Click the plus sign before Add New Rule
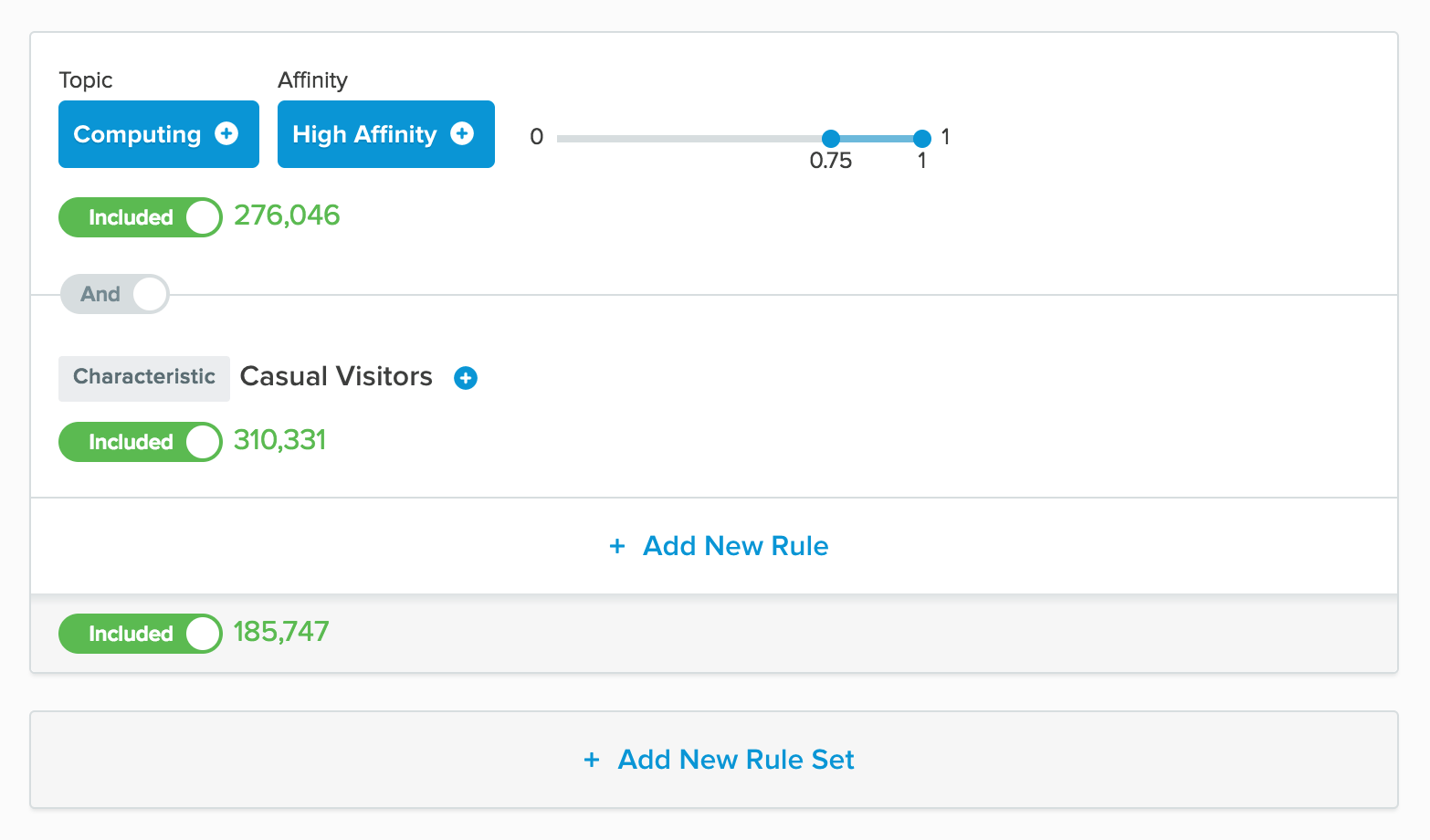Image resolution: width=1430 pixels, height=840 pixels. pos(617,546)
